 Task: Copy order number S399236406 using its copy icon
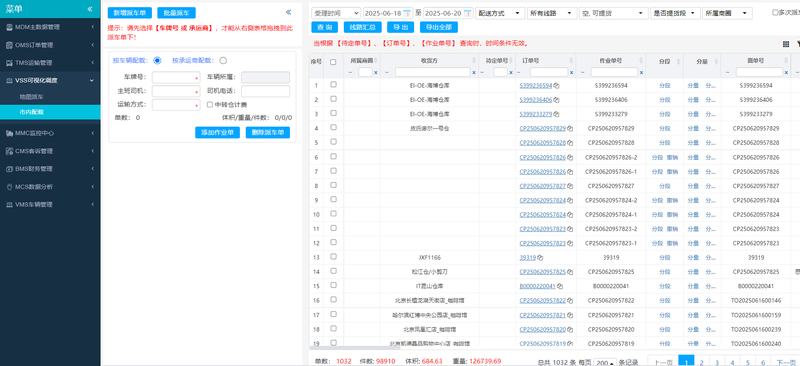(557, 100)
